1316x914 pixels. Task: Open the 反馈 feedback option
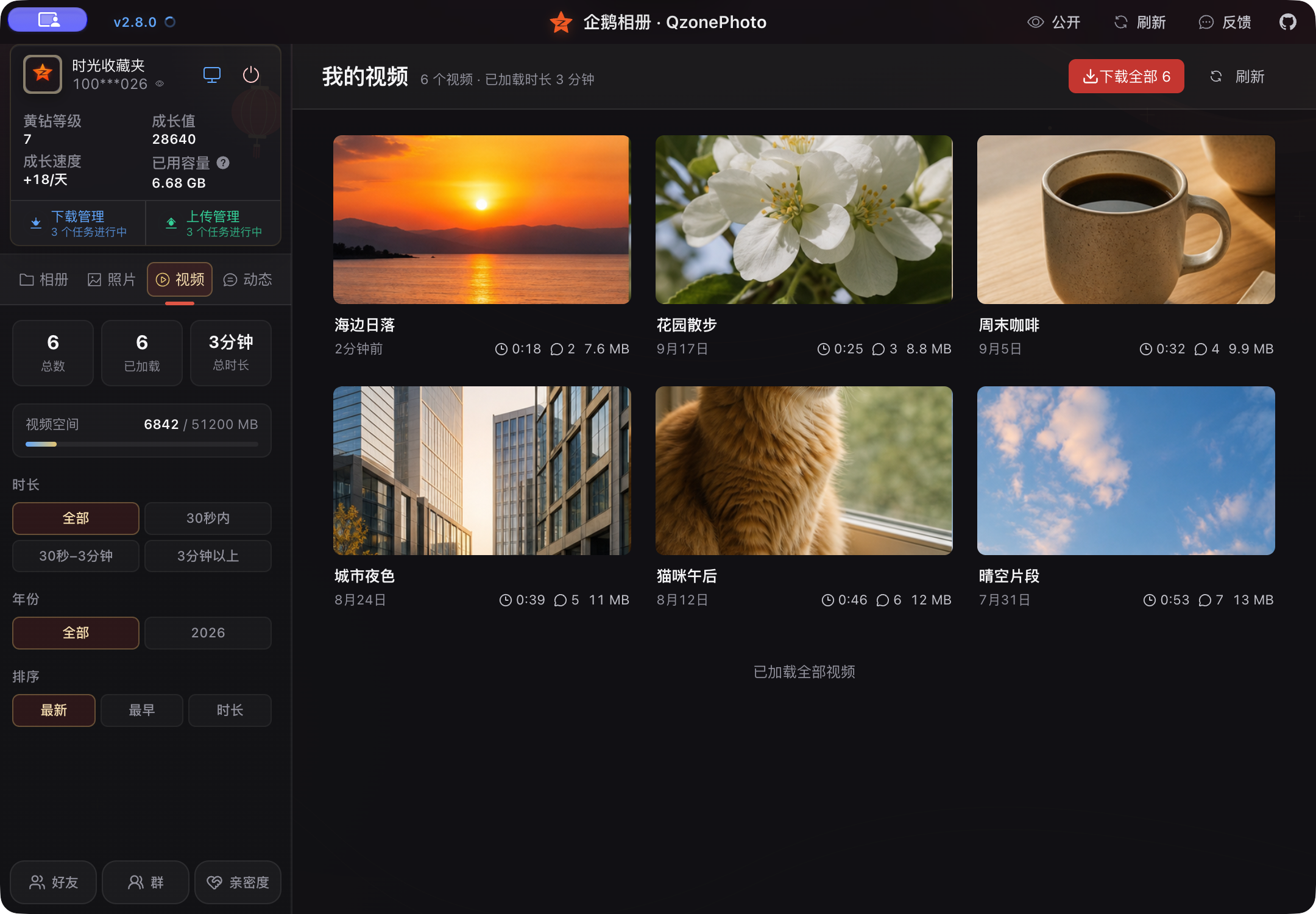[x=1225, y=23]
